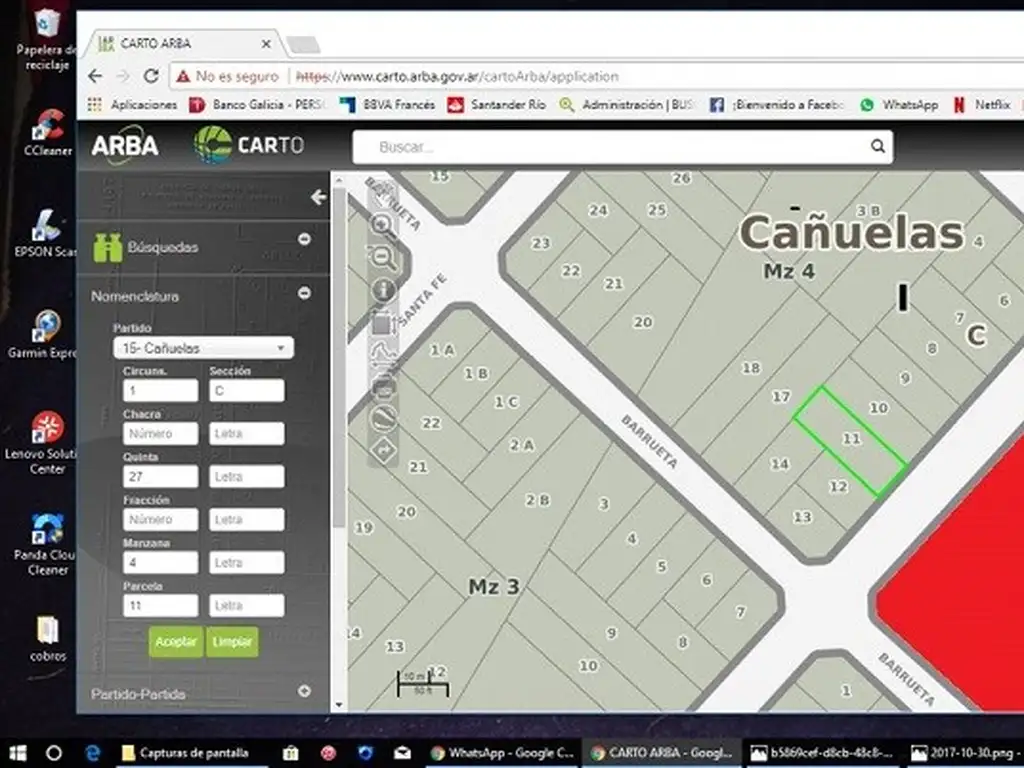Collapse the Nomenclatura section
The height and width of the screenshot is (768, 1024).
(304, 294)
